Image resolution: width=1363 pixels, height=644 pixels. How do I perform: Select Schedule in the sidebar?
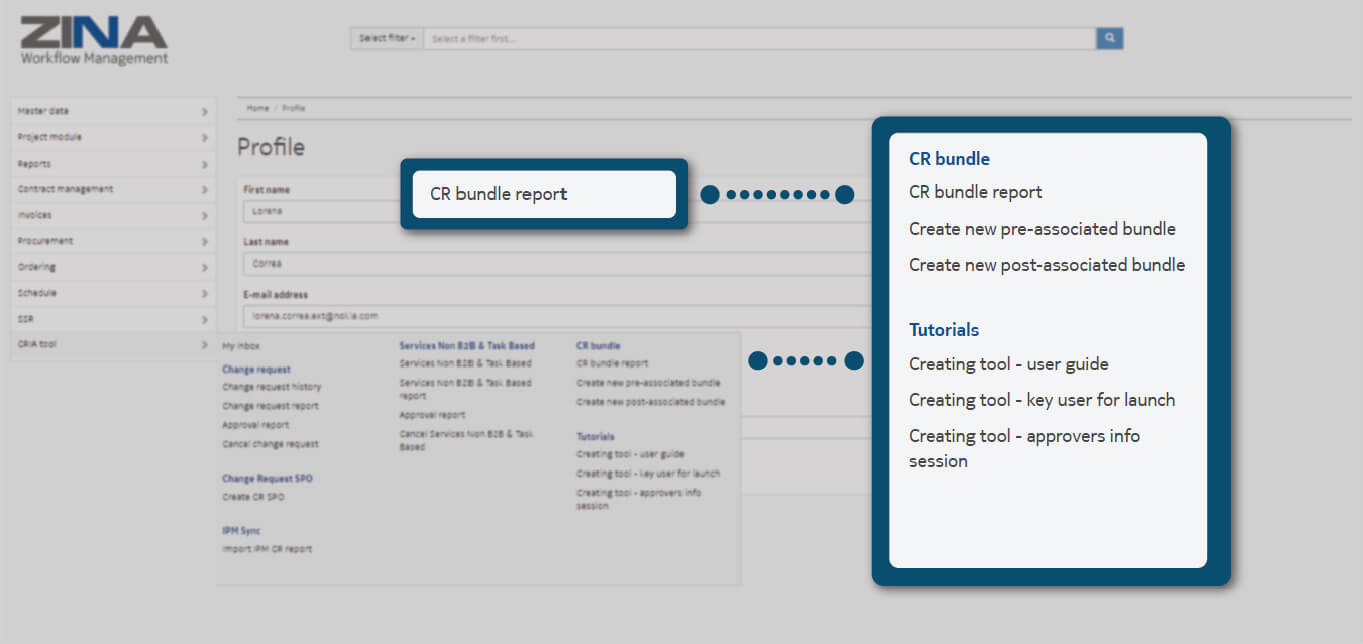tap(38, 293)
